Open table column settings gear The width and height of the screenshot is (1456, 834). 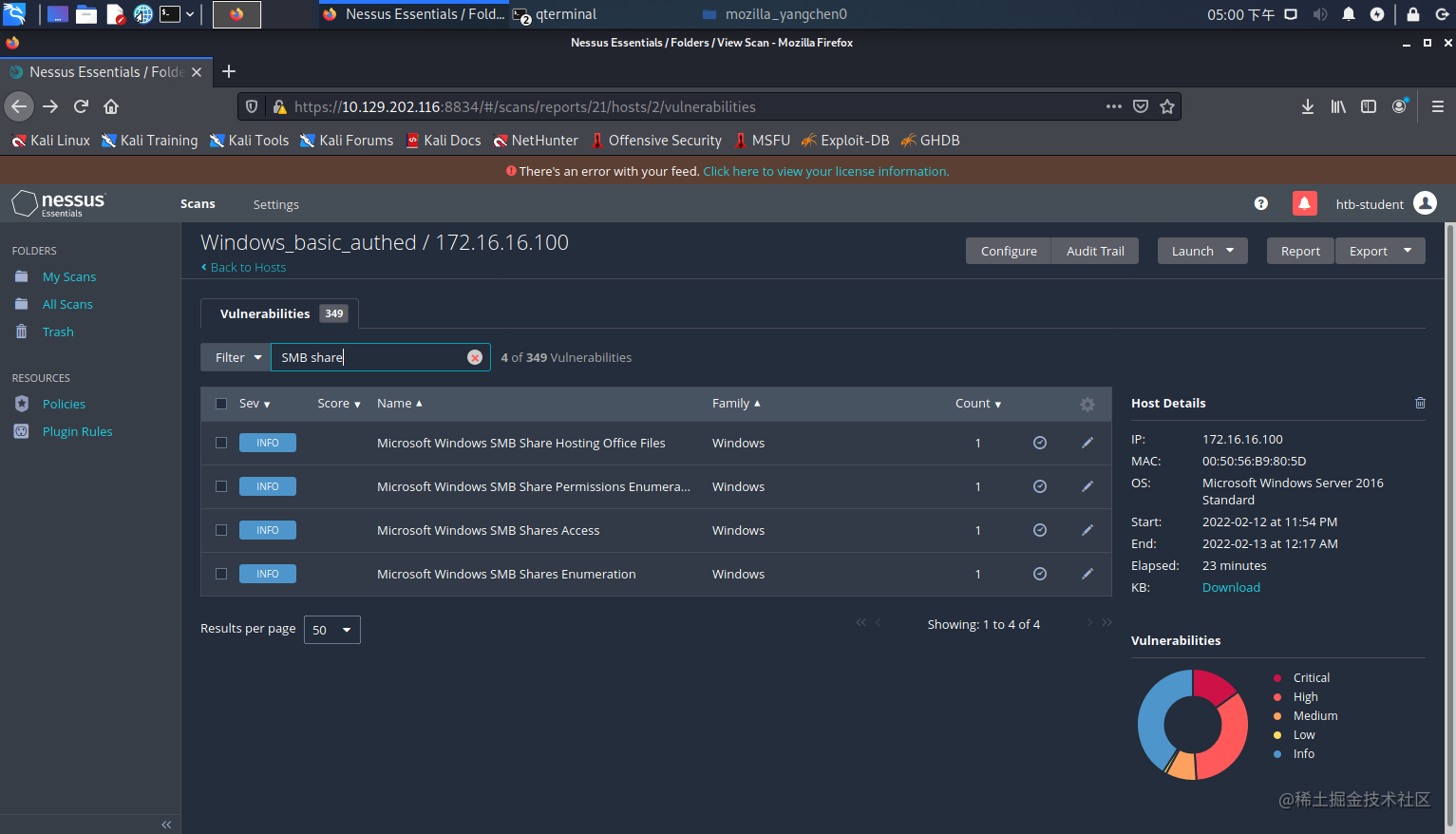[x=1087, y=405]
